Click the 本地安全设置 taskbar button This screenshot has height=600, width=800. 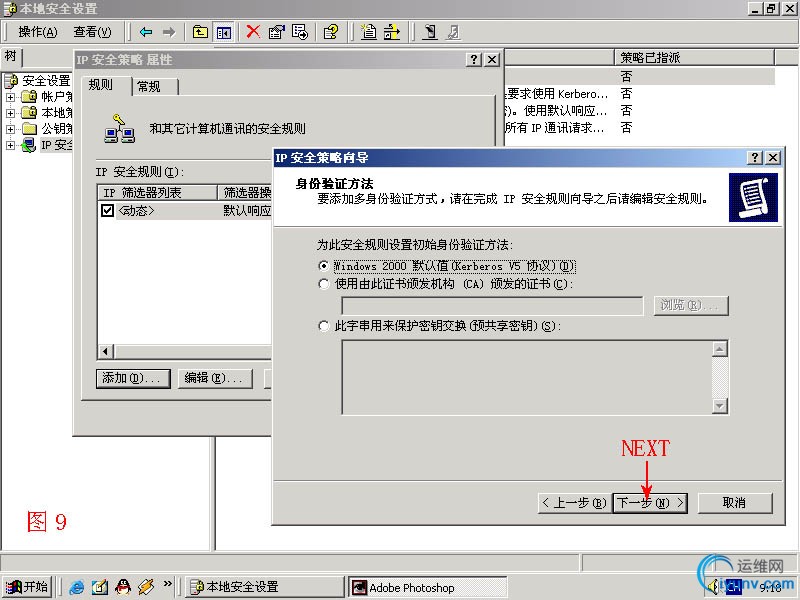coord(264,587)
